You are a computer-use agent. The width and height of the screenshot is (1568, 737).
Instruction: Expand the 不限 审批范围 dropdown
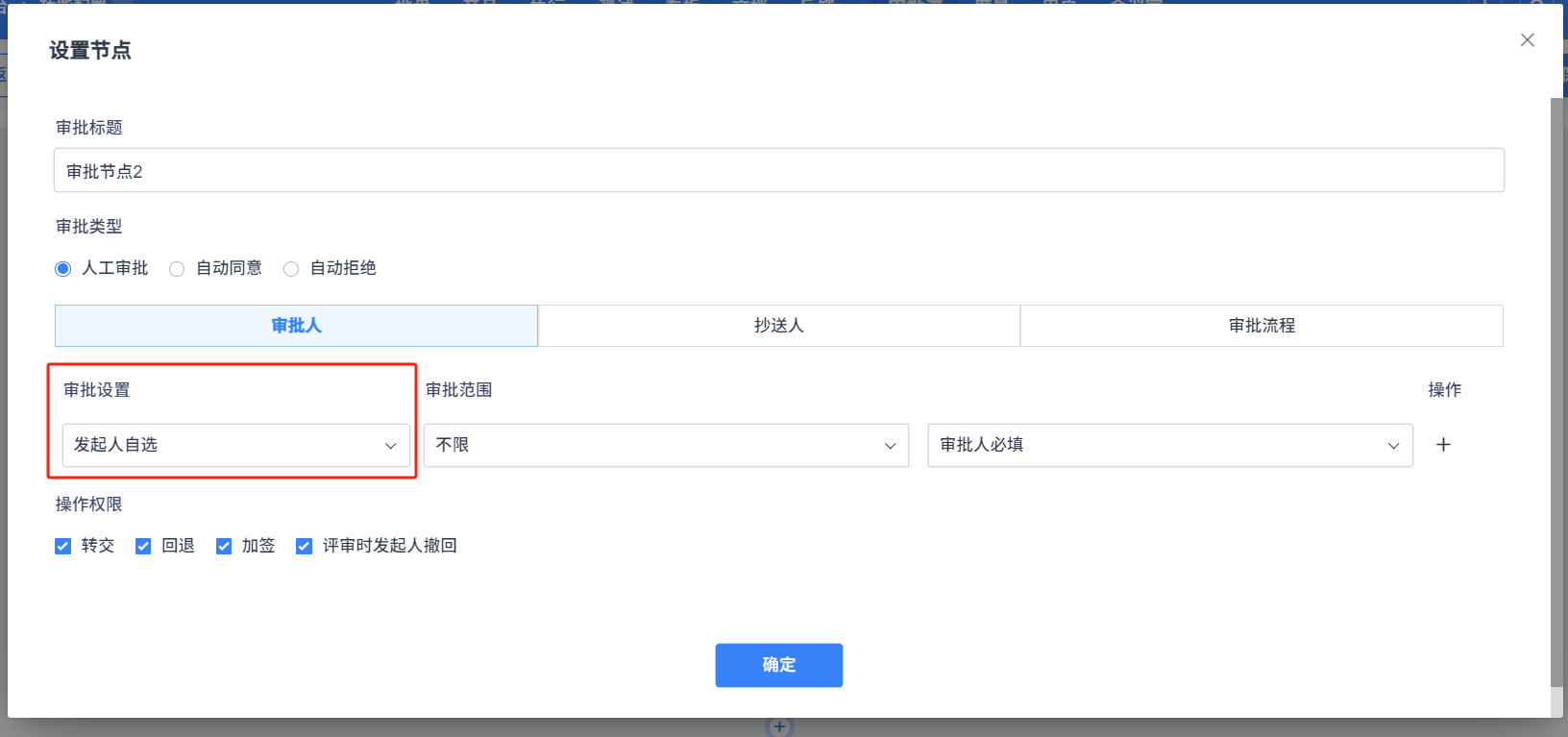tap(666, 445)
